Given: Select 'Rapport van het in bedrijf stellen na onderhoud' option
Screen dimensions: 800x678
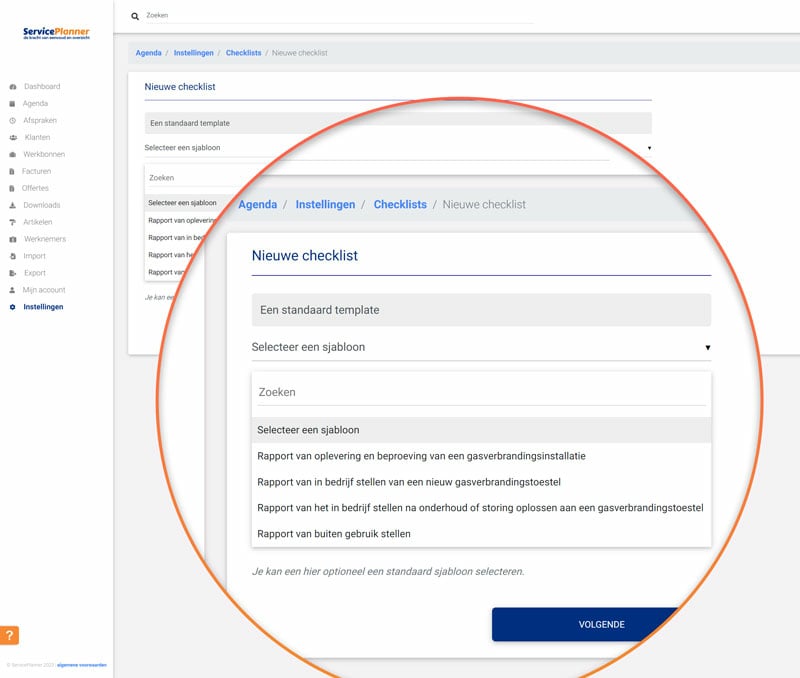Looking at the screenshot, I should click(x=481, y=508).
